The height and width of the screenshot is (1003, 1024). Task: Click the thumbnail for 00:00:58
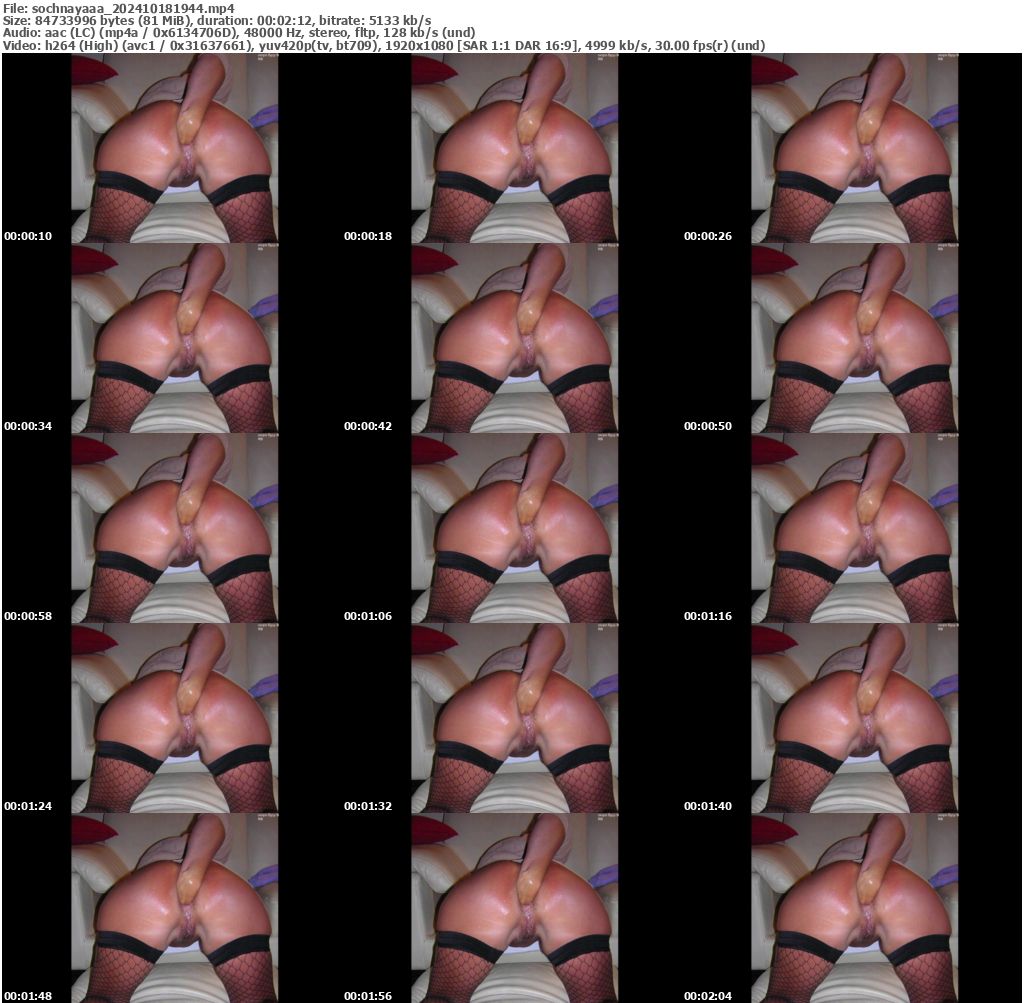pos(176,530)
